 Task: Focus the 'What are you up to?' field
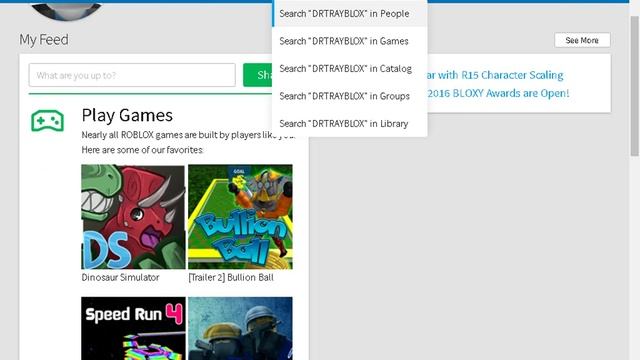pos(132,75)
